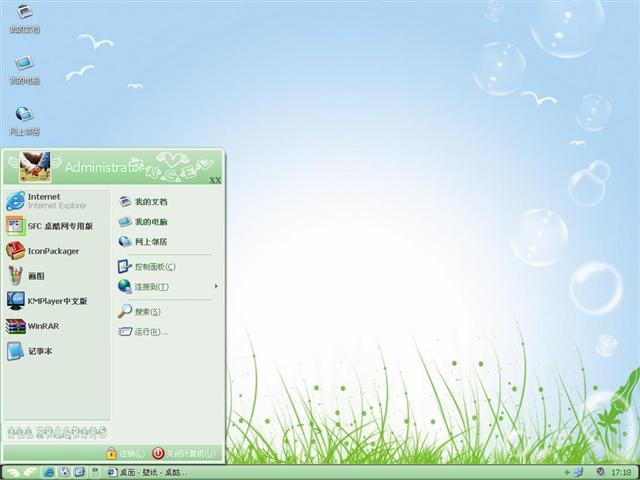Click the 17:18 taskbar clock
This screenshot has width=640, height=480.
point(621,473)
